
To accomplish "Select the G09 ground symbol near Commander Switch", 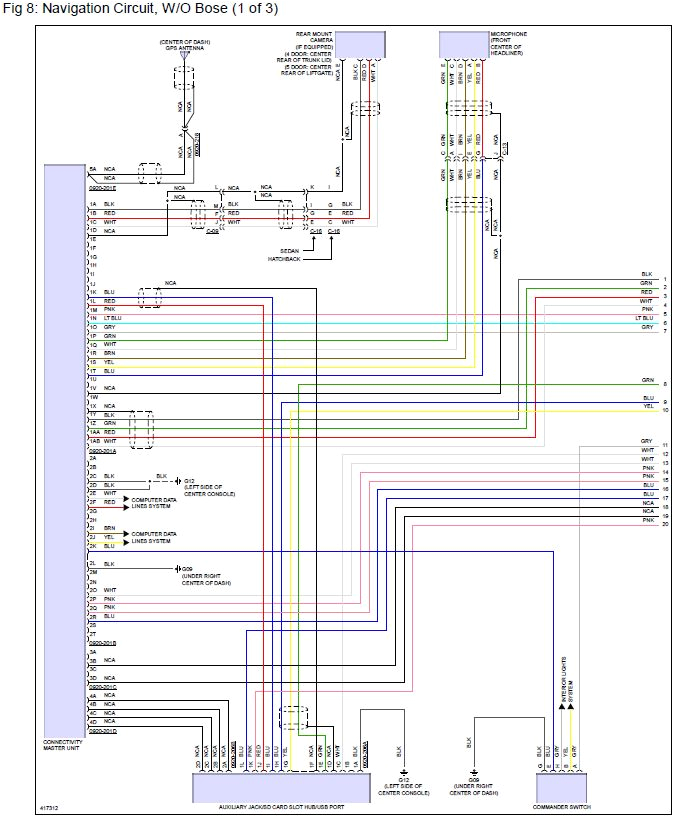I will click(x=475, y=771).
